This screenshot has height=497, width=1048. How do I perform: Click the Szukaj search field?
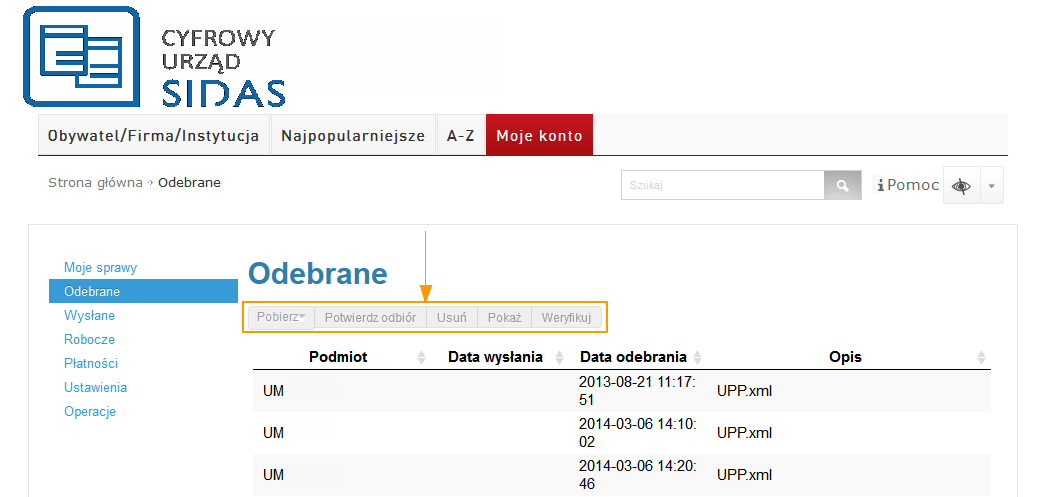click(722, 186)
